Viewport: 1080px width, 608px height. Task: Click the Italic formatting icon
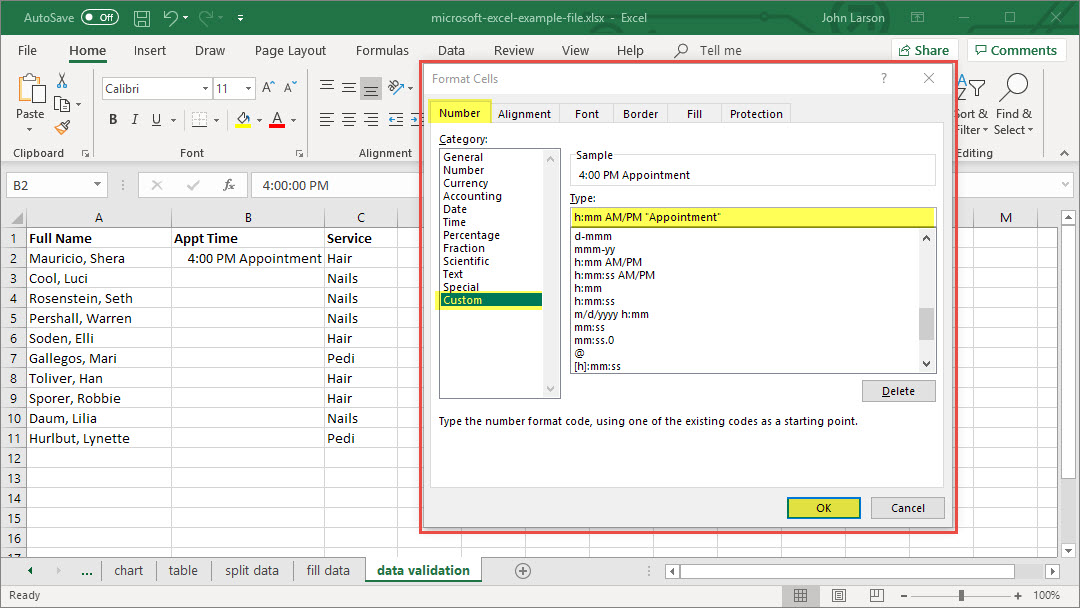click(x=134, y=120)
